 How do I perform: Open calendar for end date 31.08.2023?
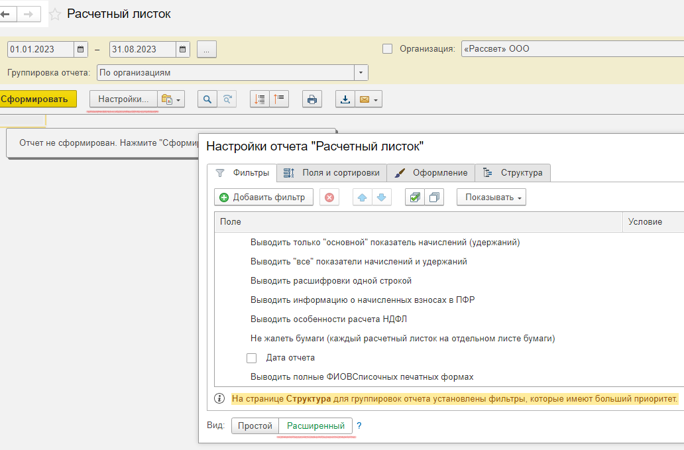pyautogui.click(x=182, y=49)
